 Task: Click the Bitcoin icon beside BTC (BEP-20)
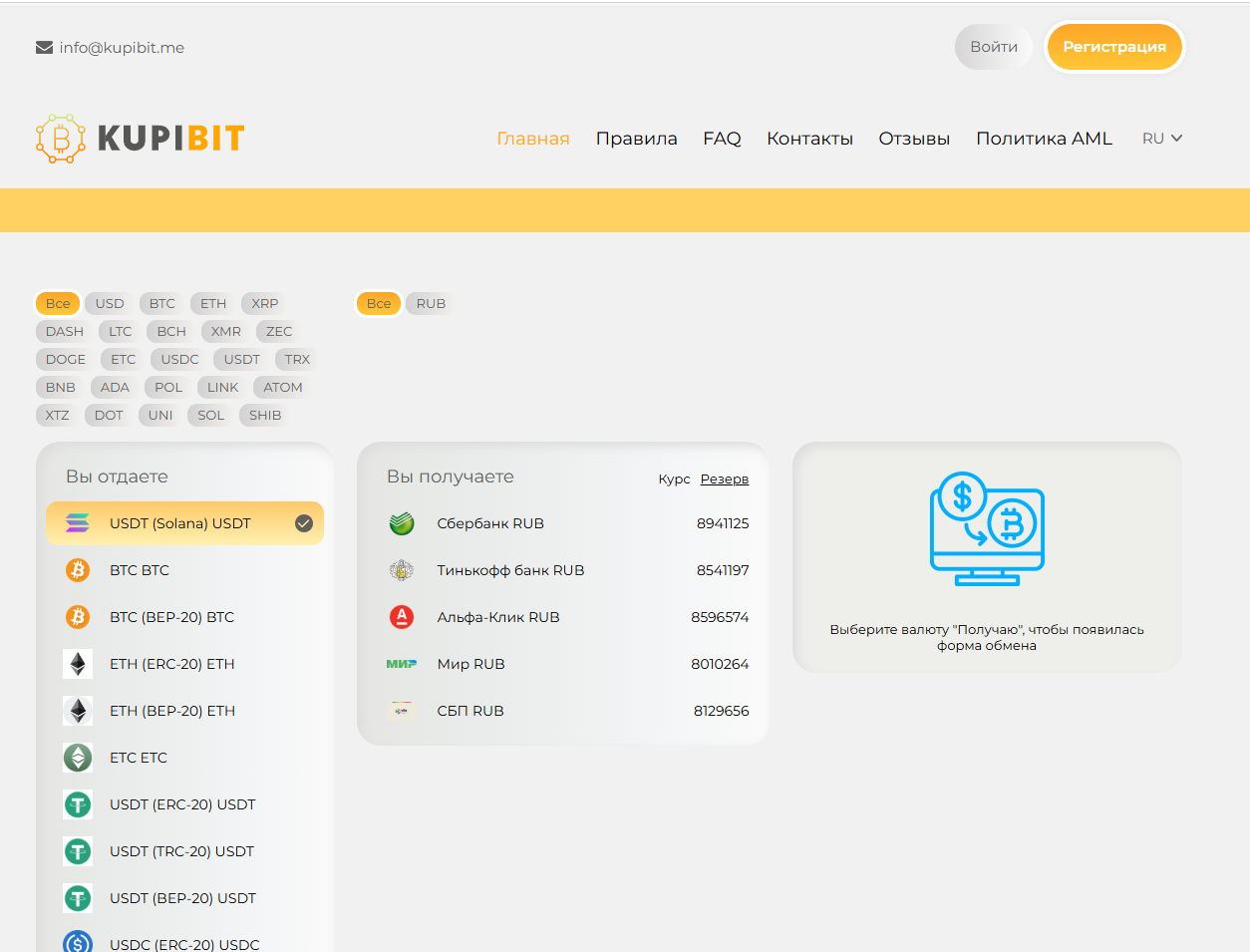coord(78,617)
